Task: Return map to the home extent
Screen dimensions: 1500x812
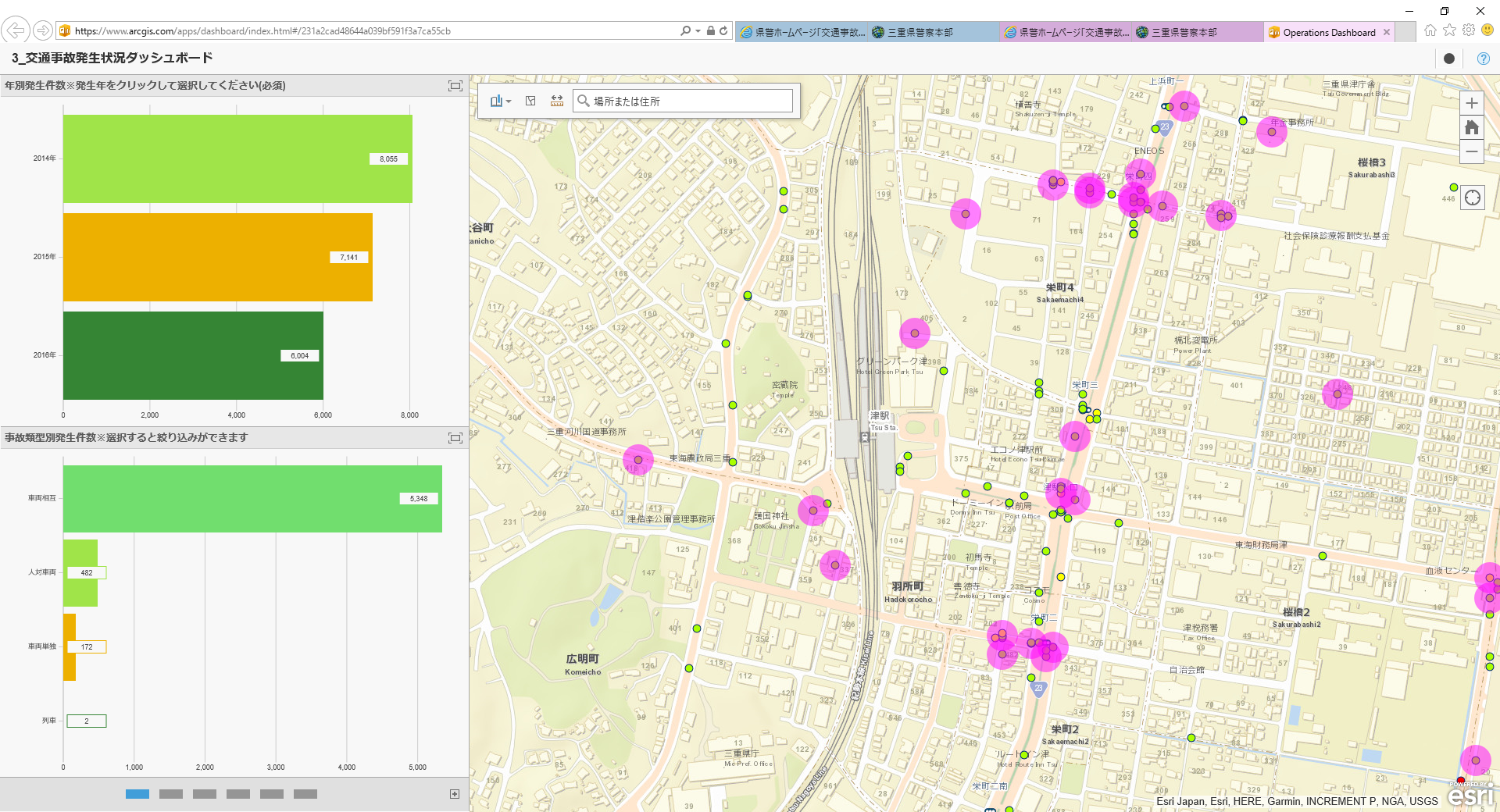Action: click(1472, 127)
